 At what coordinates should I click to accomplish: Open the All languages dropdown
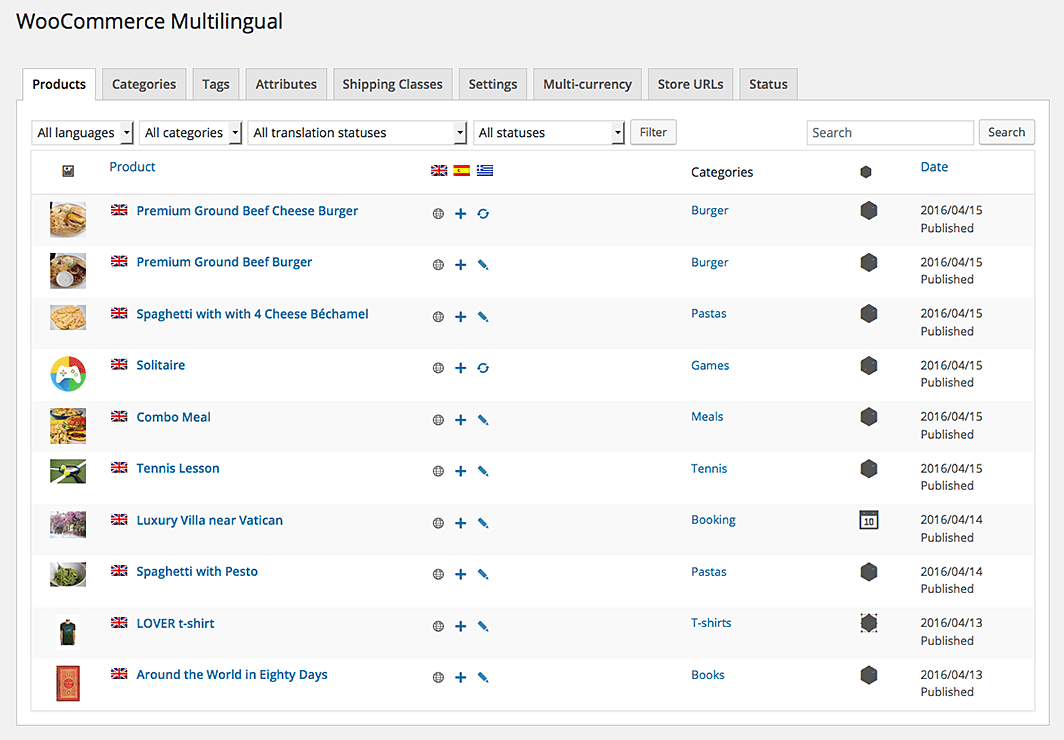coord(82,132)
